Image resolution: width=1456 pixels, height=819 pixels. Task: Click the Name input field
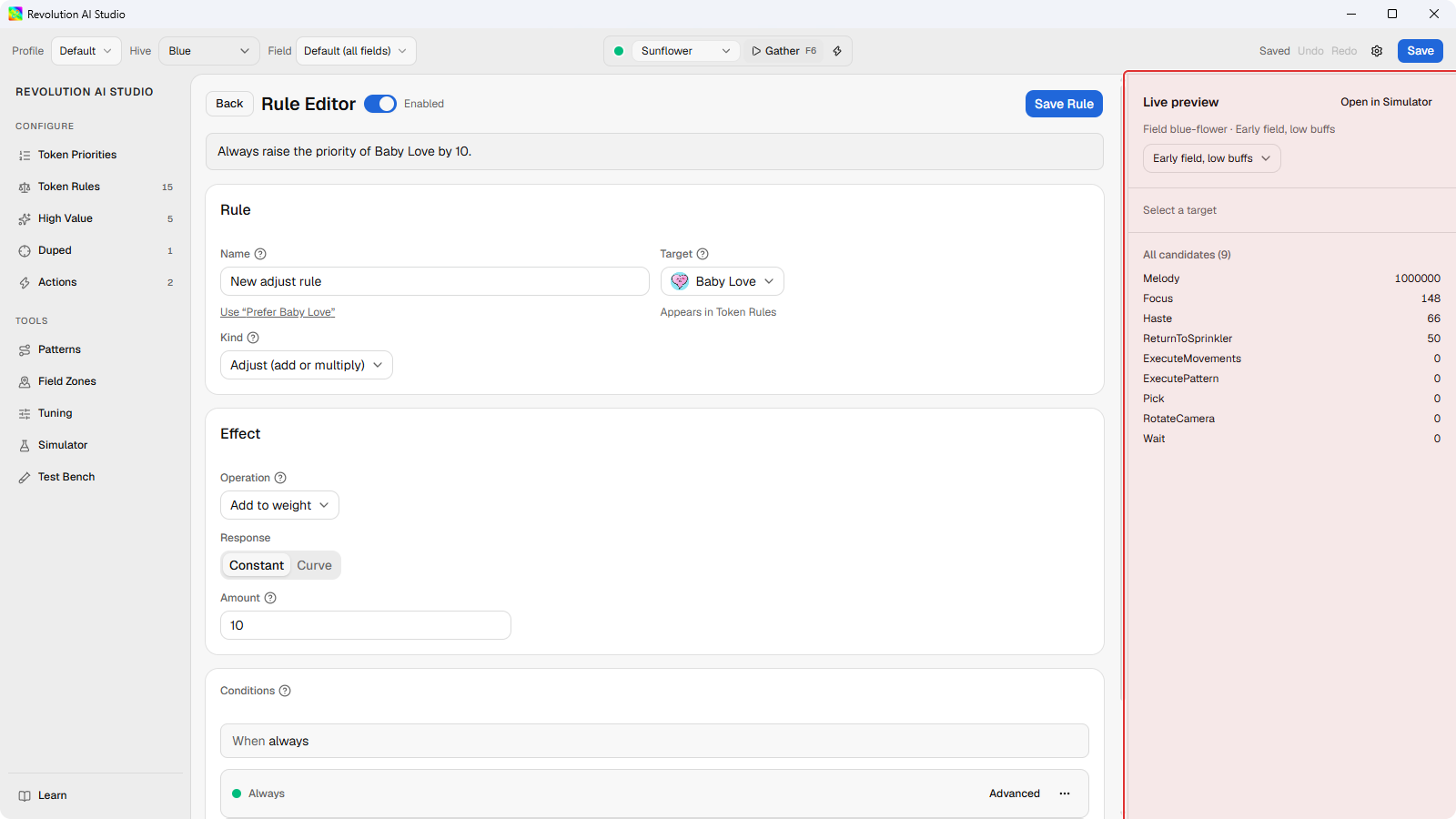pyautogui.click(x=435, y=281)
